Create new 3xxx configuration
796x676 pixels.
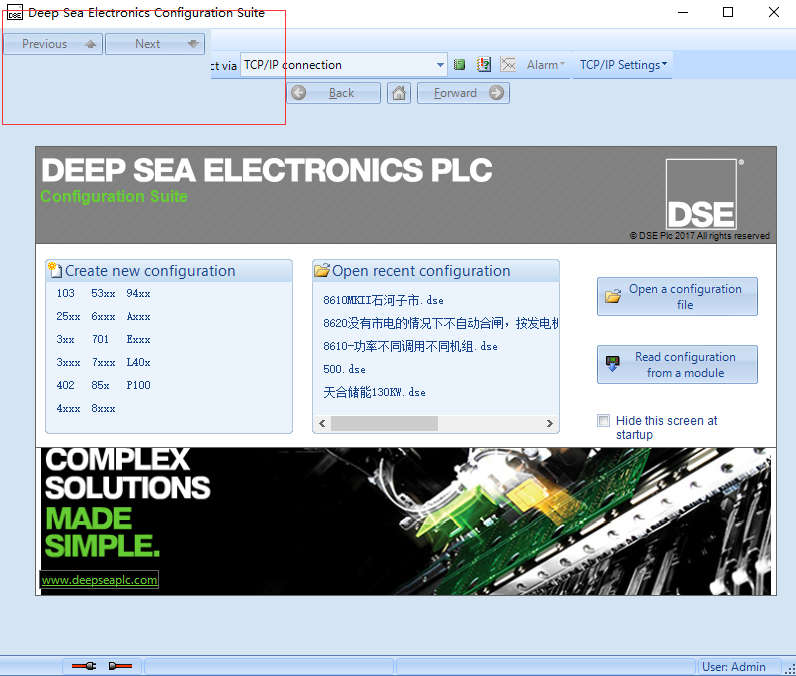point(68,362)
